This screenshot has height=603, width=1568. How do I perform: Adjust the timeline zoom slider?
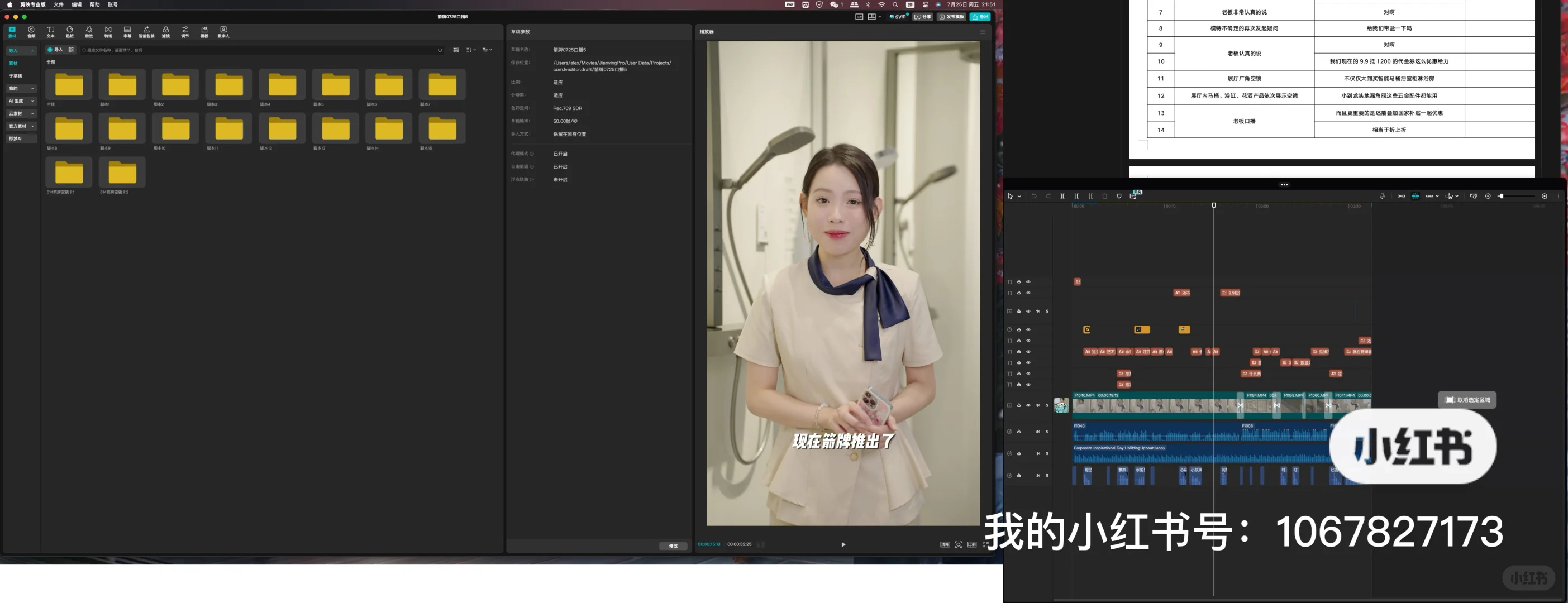1501,196
